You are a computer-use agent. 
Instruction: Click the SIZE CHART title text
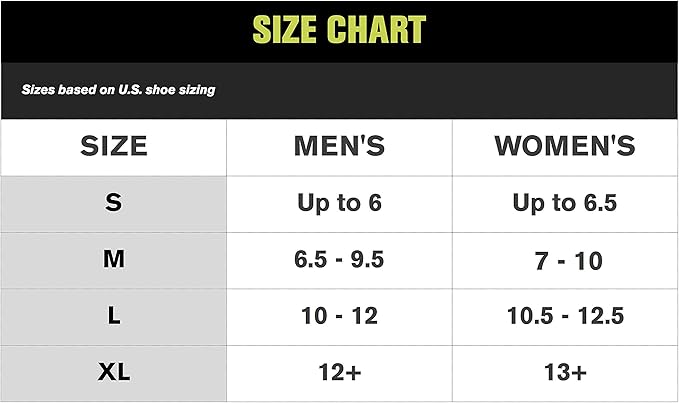(339, 30)
